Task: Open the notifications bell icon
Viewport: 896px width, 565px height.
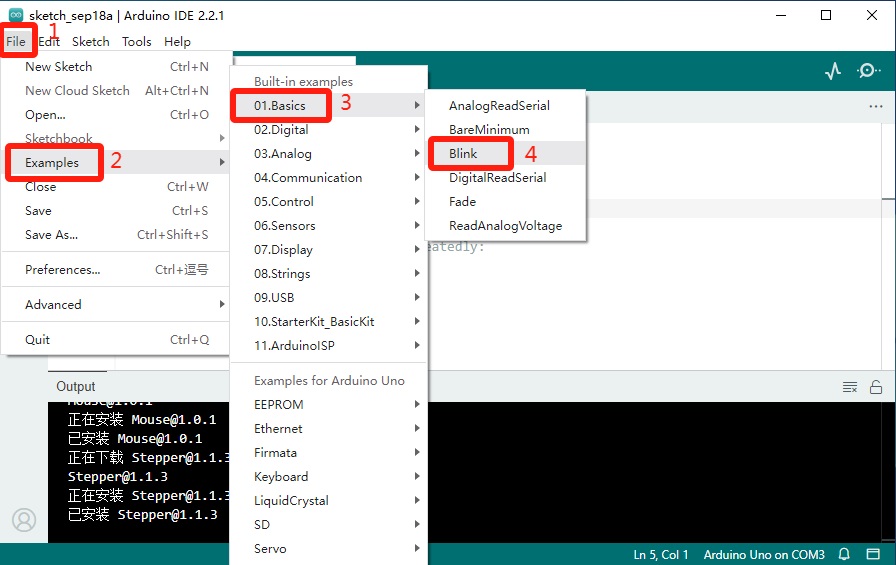Action: point(844,554)
